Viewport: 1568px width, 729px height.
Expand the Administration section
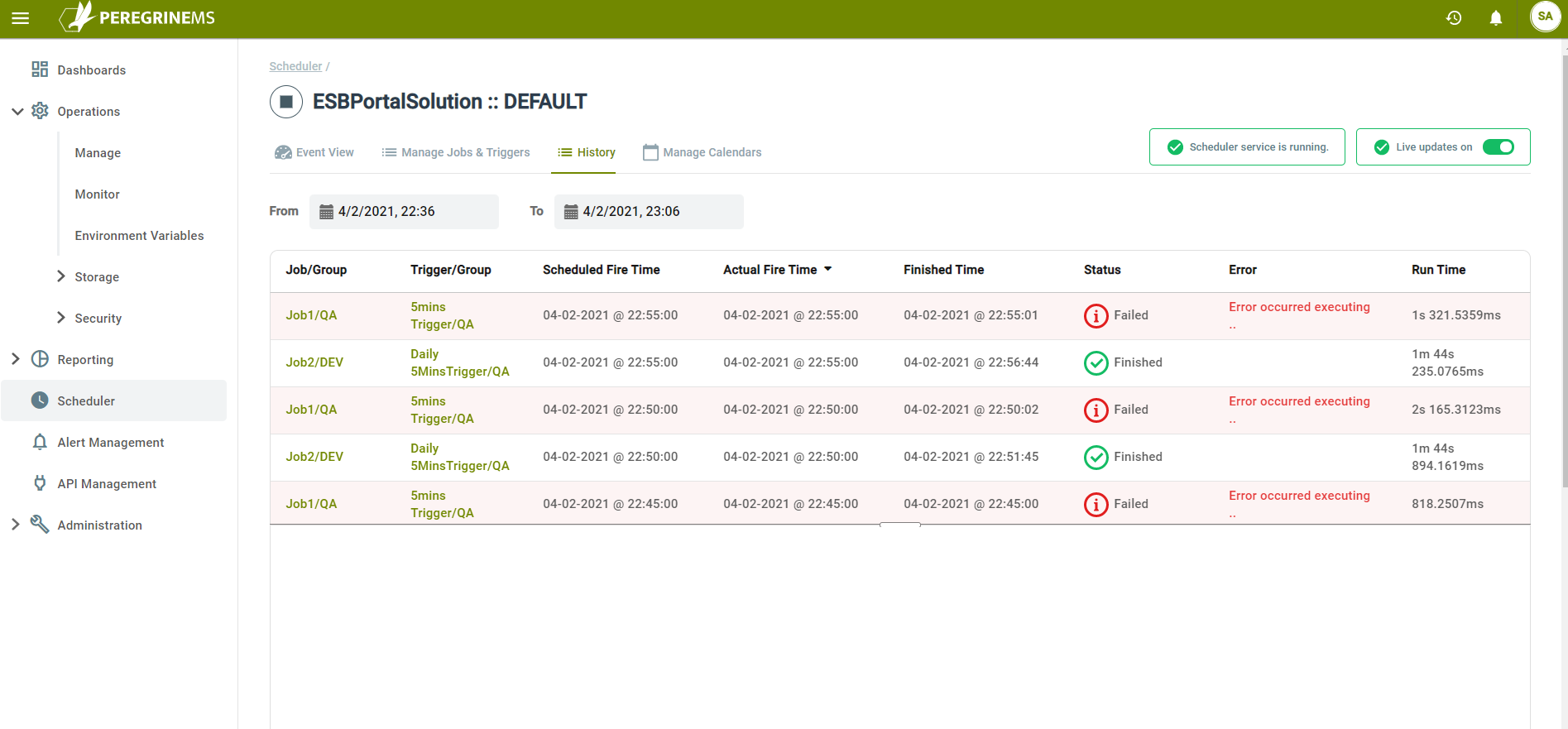point(16,525)
